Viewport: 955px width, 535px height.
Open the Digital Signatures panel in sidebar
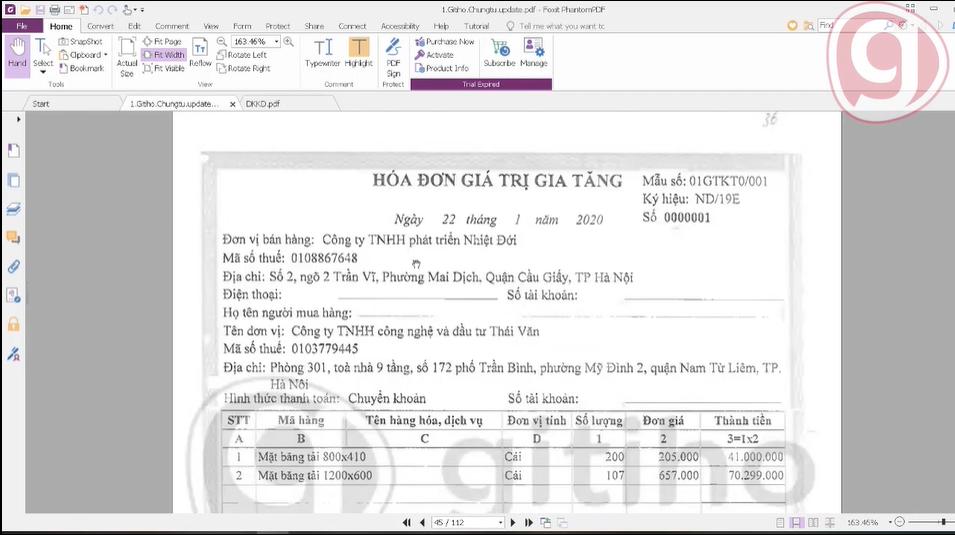[13, 354]
